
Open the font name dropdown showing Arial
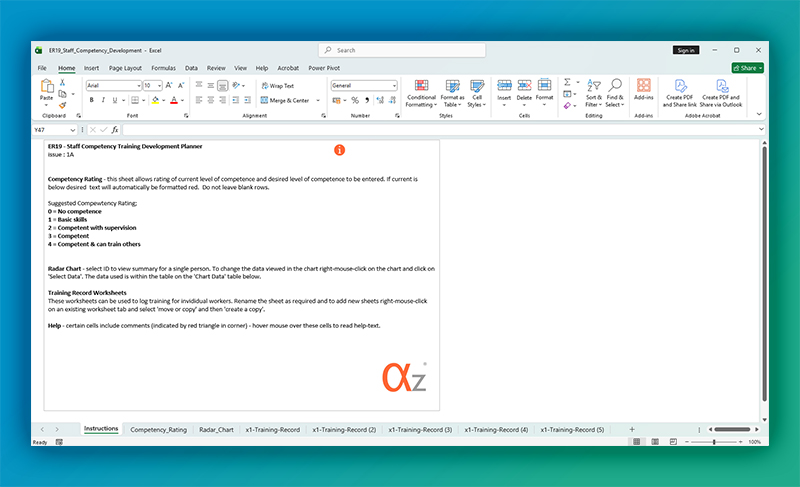pyautogui.click(x=112, y=86)
